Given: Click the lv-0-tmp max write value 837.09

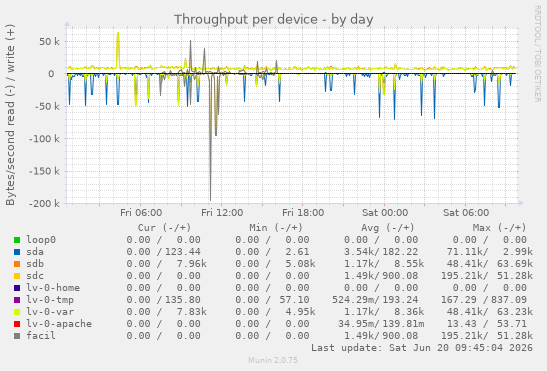Looking at the screenshot, I should click(509, 300).
